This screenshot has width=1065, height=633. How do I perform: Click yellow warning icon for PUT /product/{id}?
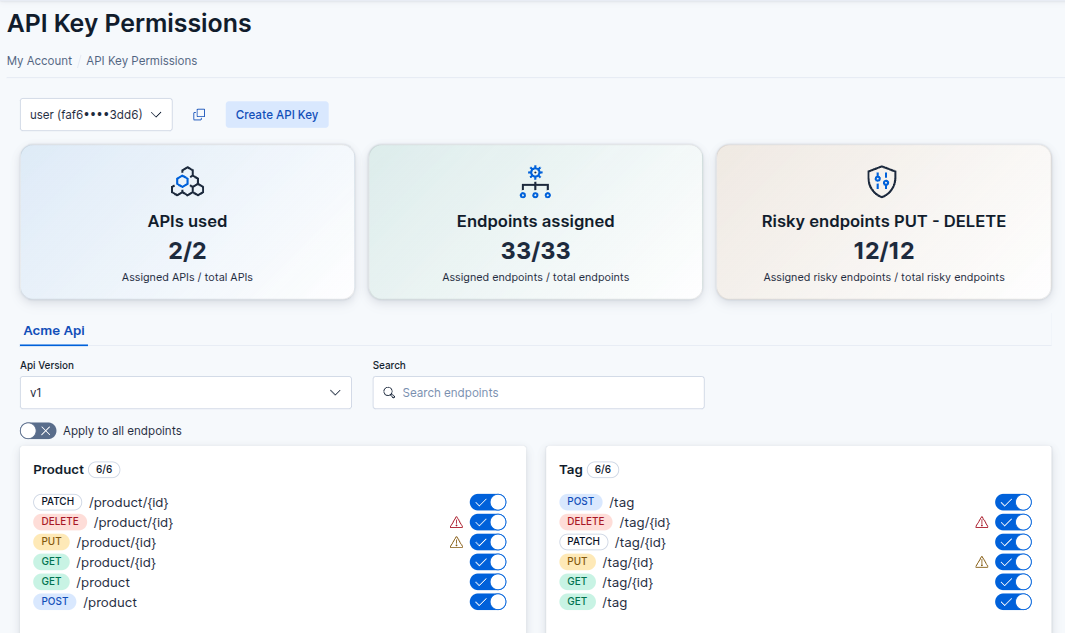coord(456,542)
